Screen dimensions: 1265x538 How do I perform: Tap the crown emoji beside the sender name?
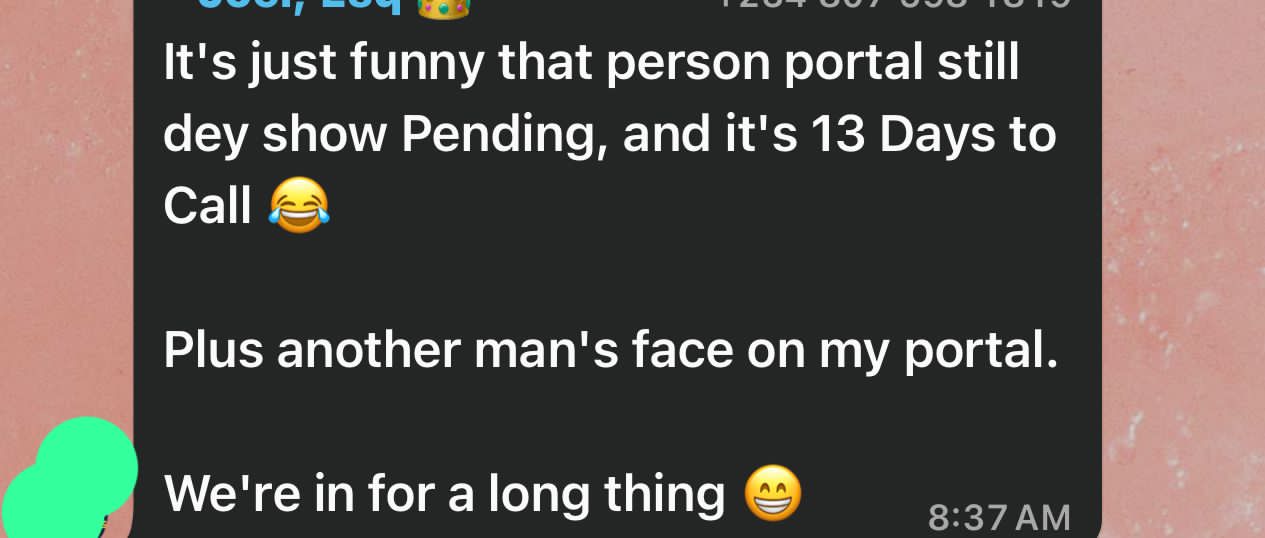pyautogui.click(x=442, y=7)
